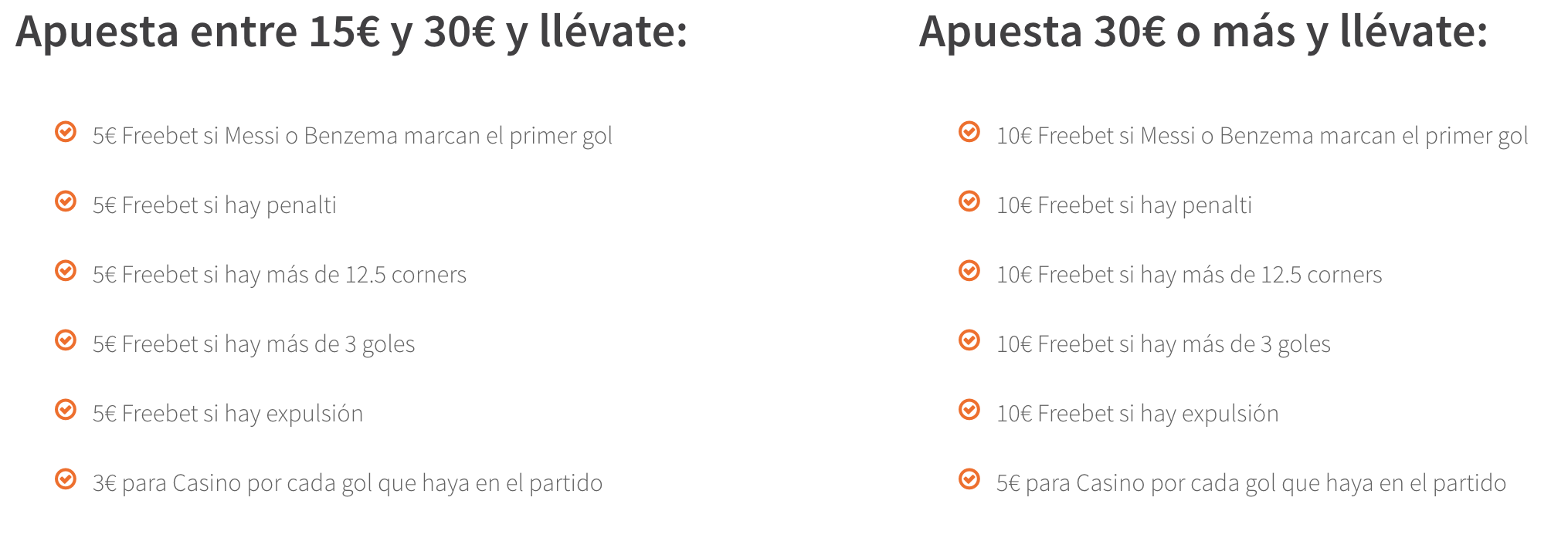Click '5€ Freebet si hay más de 3 goles'
This screenshot has width=1568, height=548.
[254, 344]
